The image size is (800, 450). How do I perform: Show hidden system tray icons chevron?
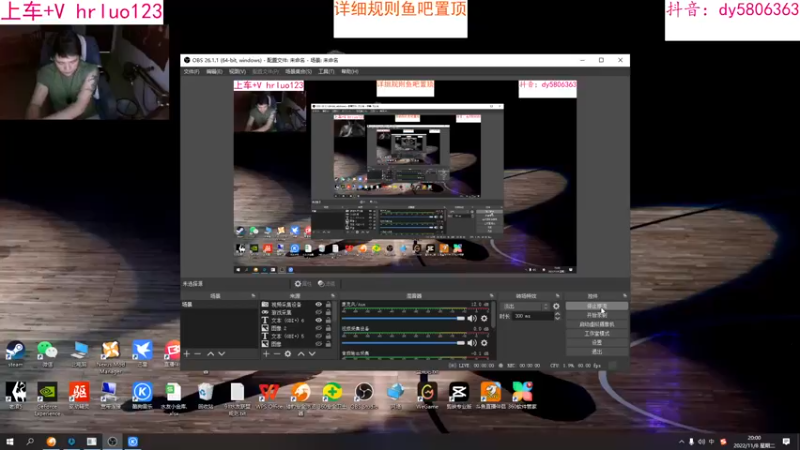point(682,442)
